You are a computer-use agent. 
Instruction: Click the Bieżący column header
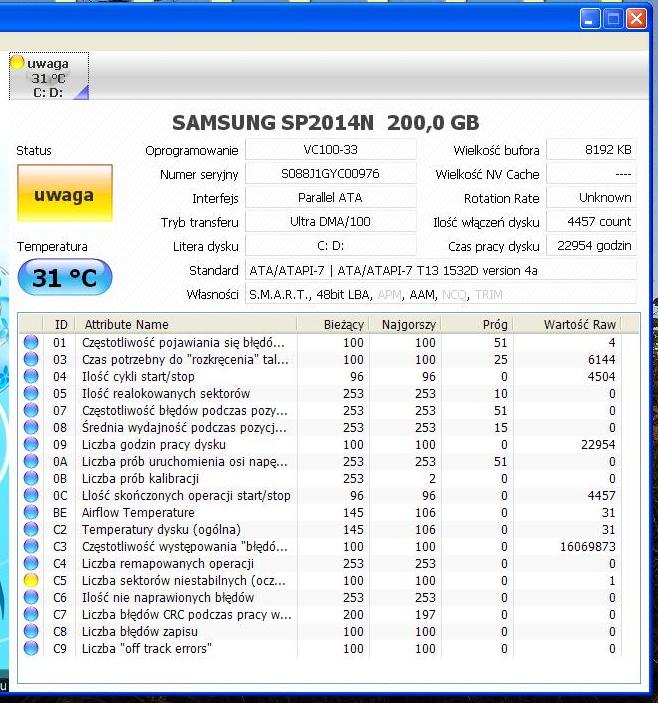click(333, 324)
